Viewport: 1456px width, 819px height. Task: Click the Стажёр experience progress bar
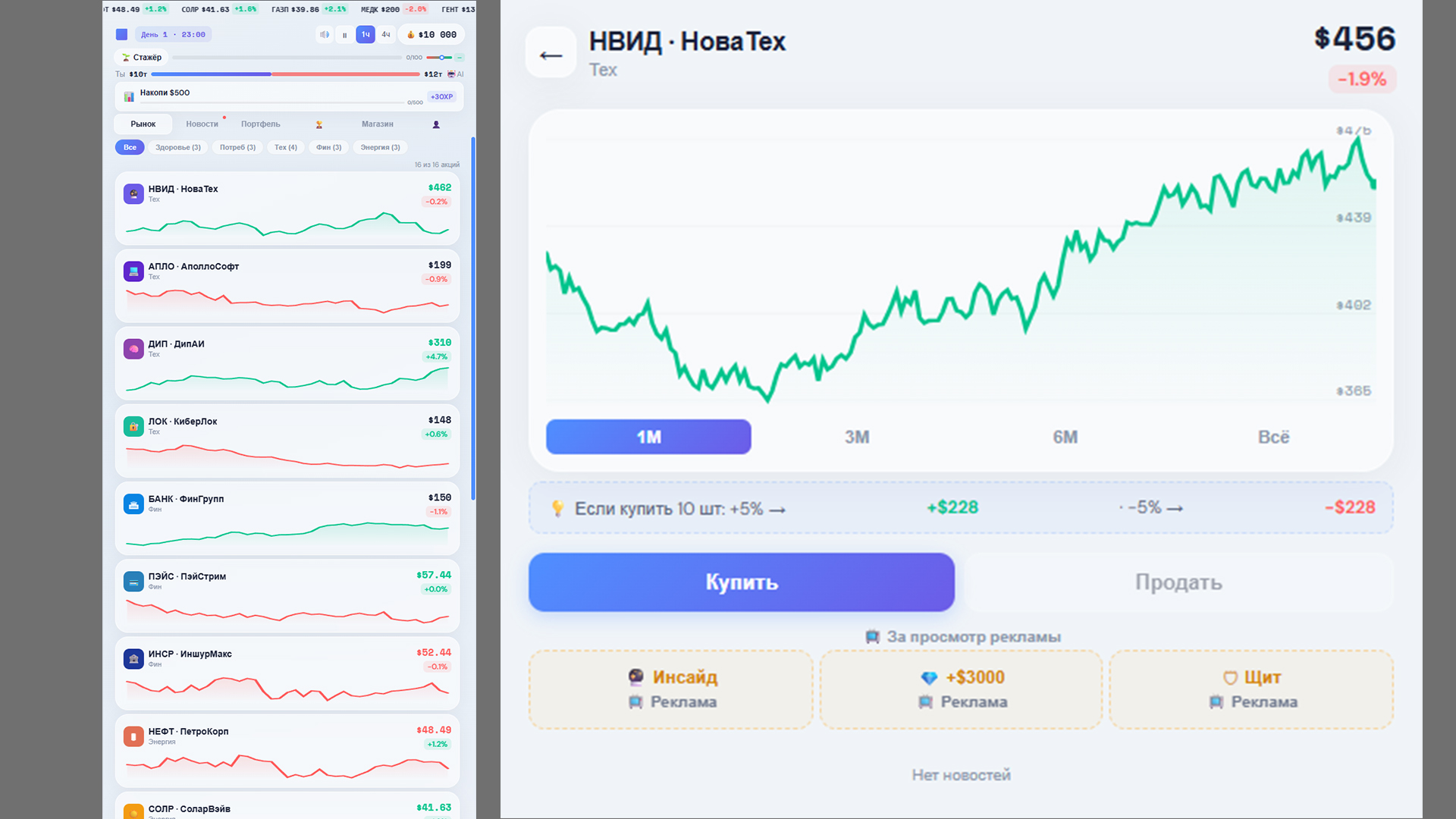287,58
